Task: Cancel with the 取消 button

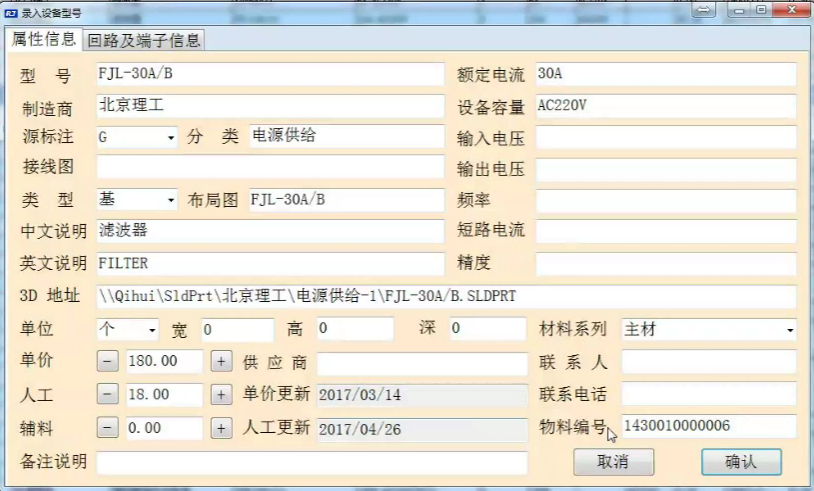Action: (614, 462)
